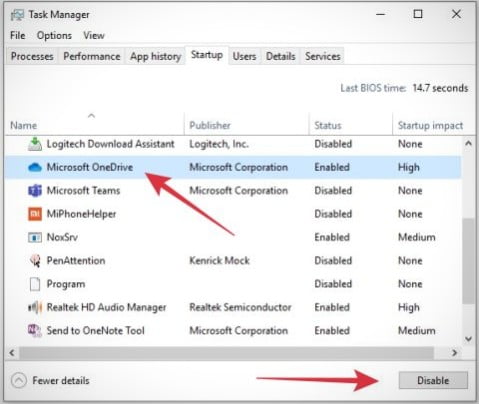Select the NoxSrv name text
Image resolution: width=479 pixels, height=404 pixels.
62,237
